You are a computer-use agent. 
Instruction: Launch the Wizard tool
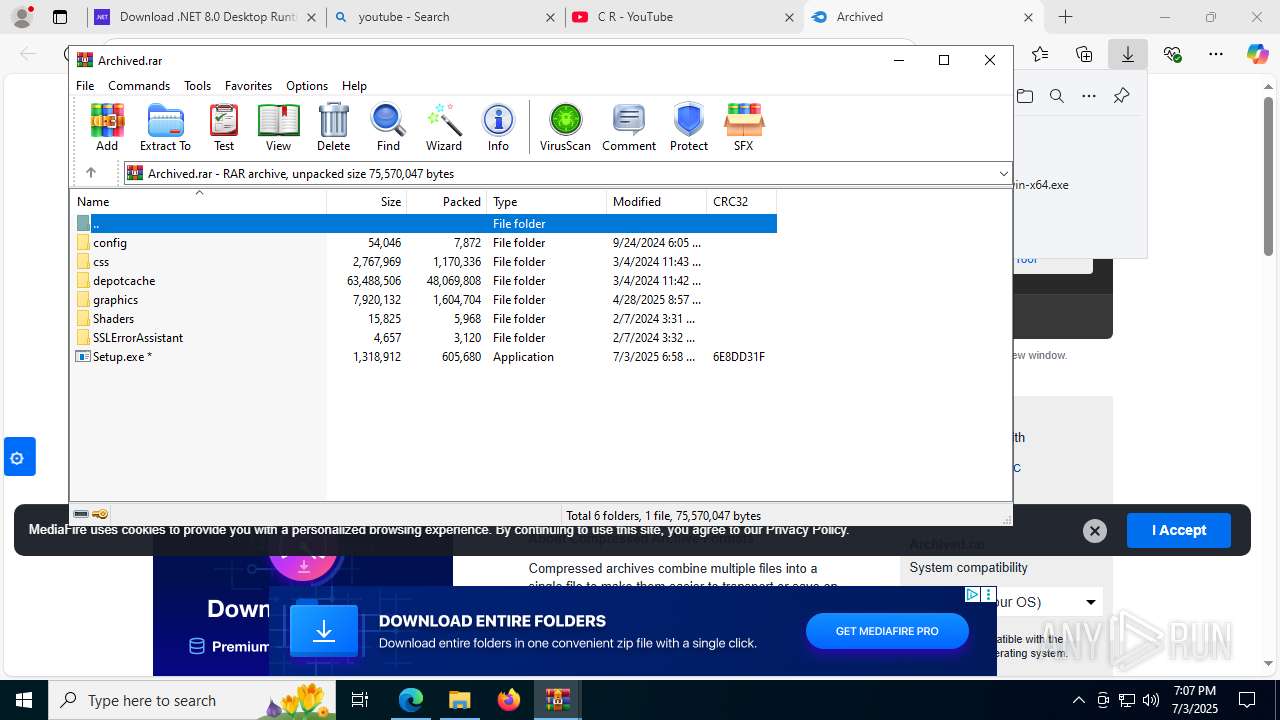pyautogui.click(x=444, y=128)
